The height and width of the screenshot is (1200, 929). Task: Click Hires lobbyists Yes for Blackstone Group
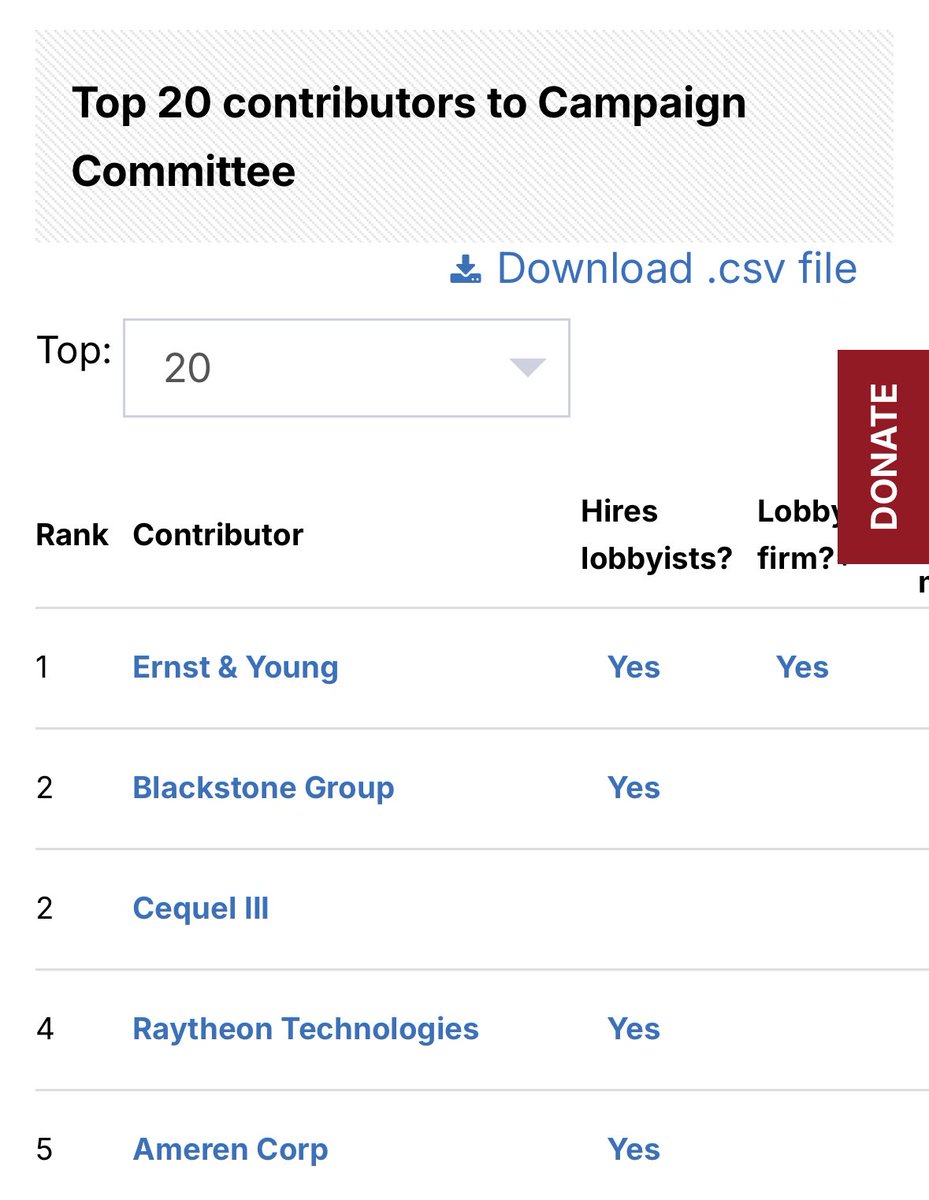(634, 788)
